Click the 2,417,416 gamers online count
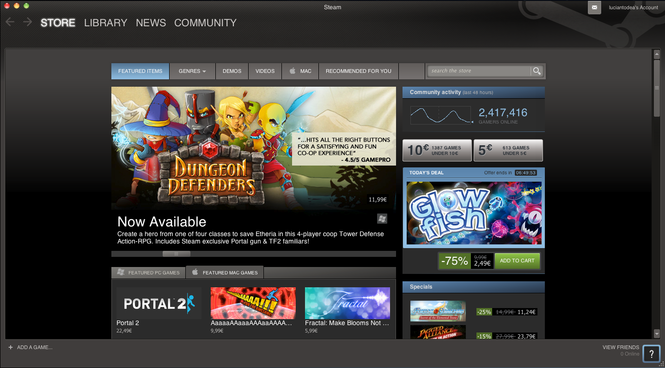 503,113
